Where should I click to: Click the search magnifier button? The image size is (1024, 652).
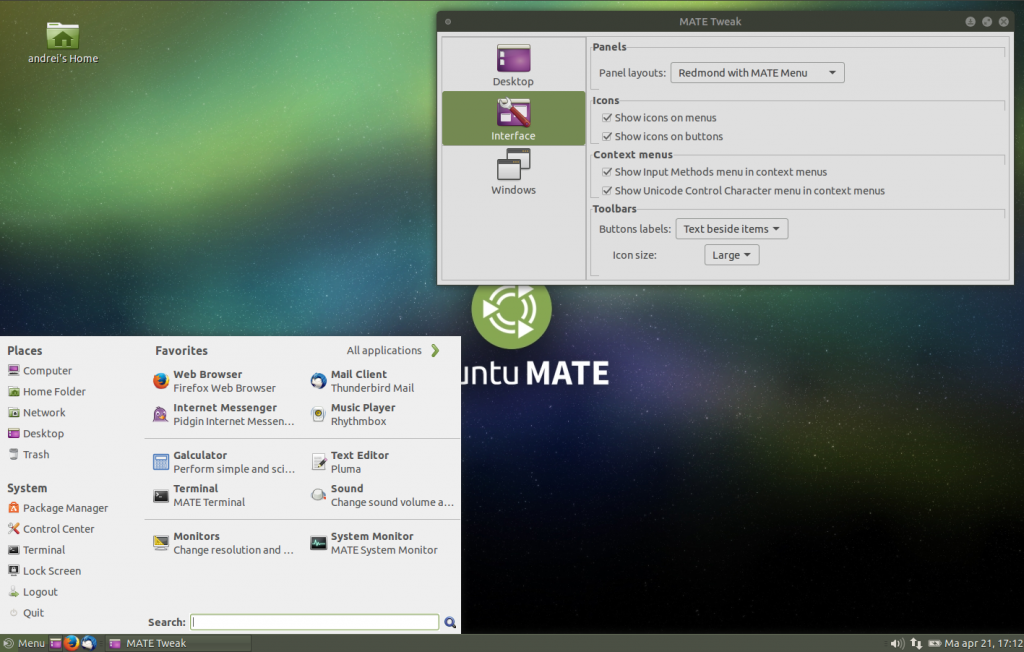tap(450, 622)
